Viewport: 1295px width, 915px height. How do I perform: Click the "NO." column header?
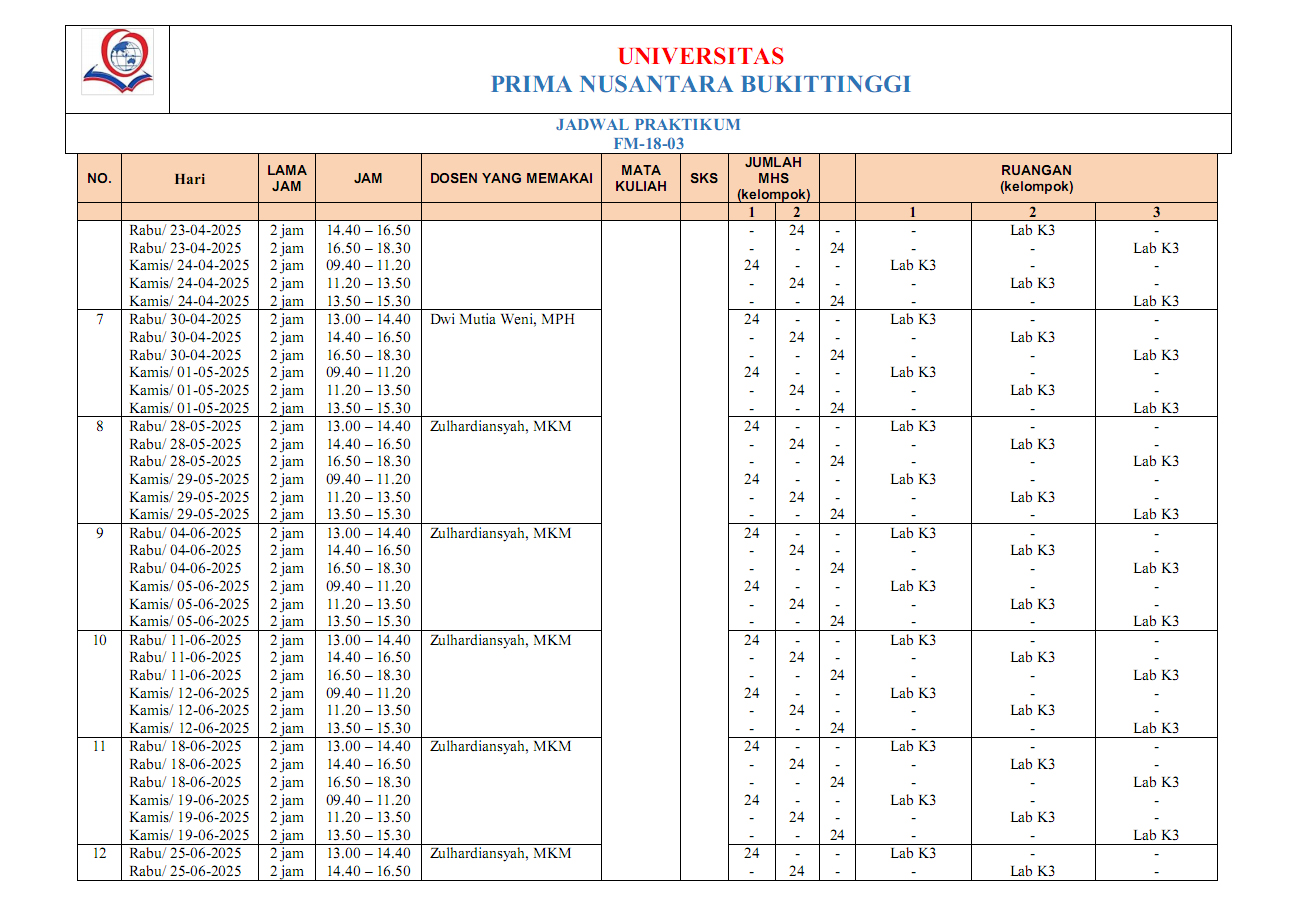[99, 179]
